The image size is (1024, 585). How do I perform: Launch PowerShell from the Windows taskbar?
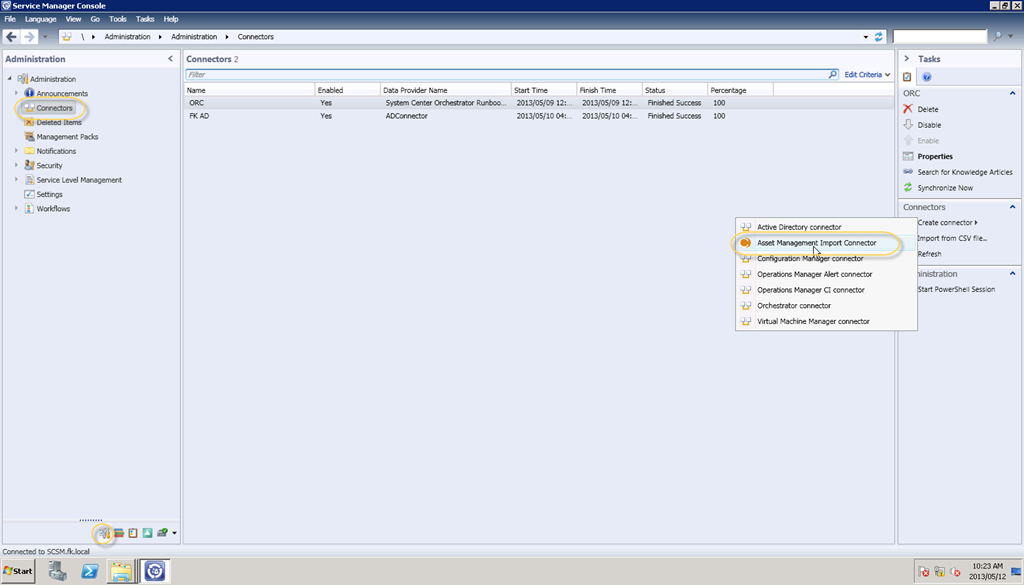pyautogui.click(x=89, y=571)
